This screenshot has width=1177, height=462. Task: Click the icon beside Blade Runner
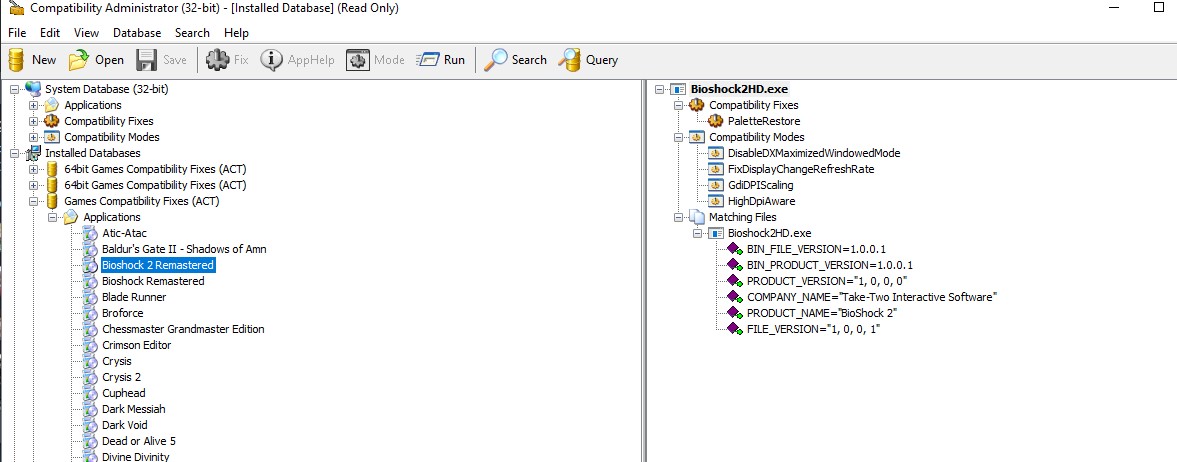pyautogui.click(x=91, y=297)
